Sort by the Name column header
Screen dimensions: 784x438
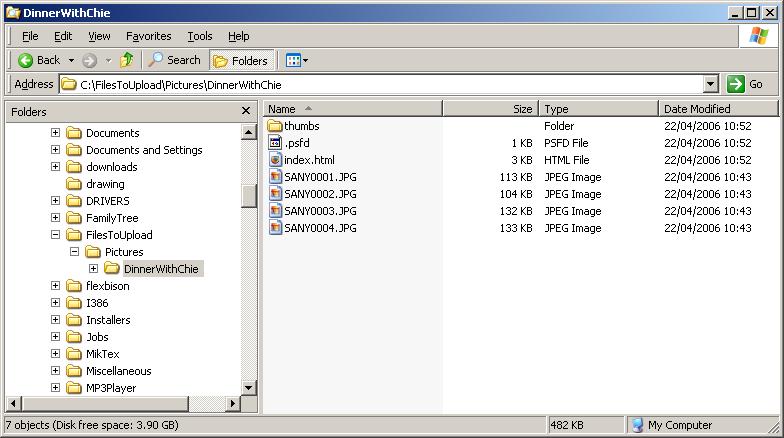pos(352,108)
